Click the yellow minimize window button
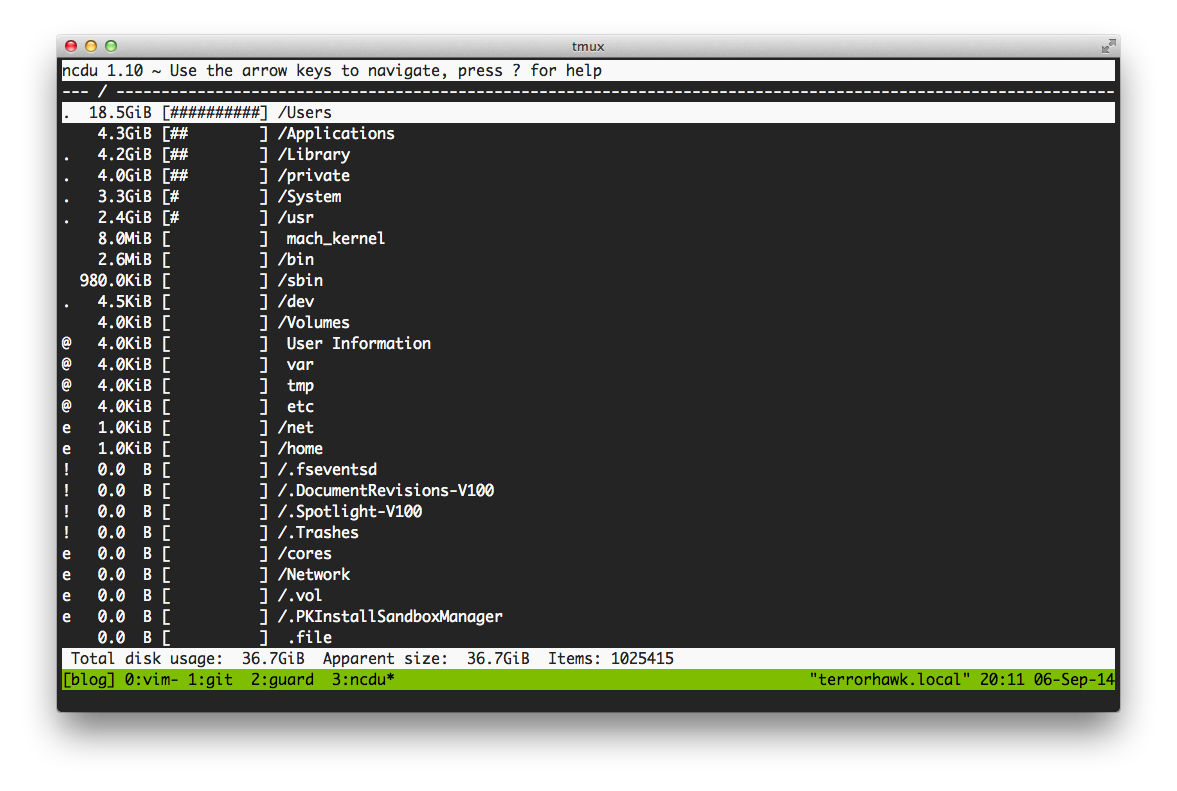The height and width of the screenshot is (791, 1177). click(91, 47)
